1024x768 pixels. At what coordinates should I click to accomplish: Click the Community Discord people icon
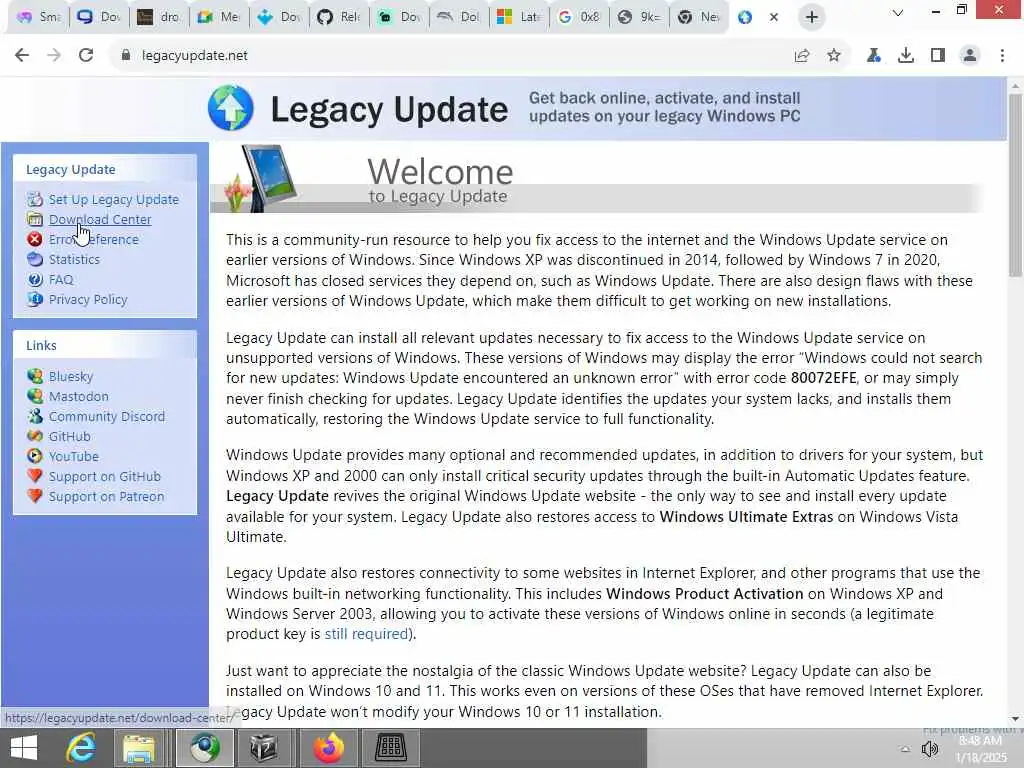pyautogui.click(x=35, y=416)
